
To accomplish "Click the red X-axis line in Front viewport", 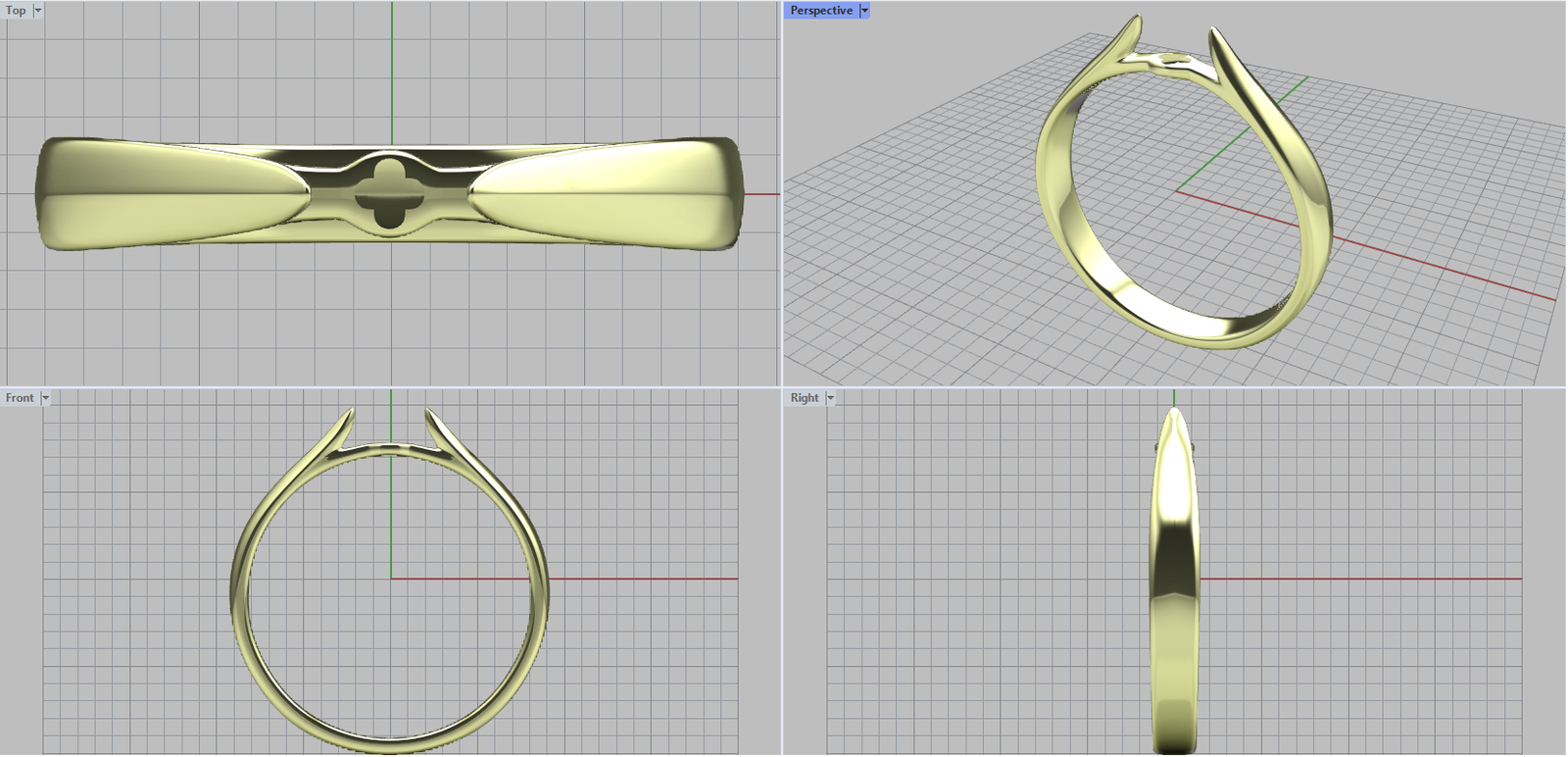I will (x=637, y=579).
